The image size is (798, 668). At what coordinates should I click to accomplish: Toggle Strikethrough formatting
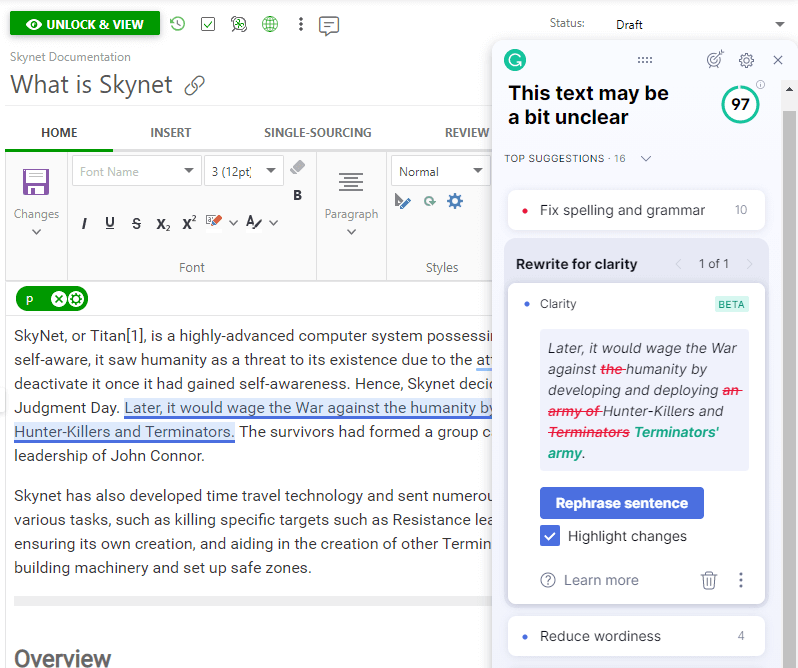136,223
